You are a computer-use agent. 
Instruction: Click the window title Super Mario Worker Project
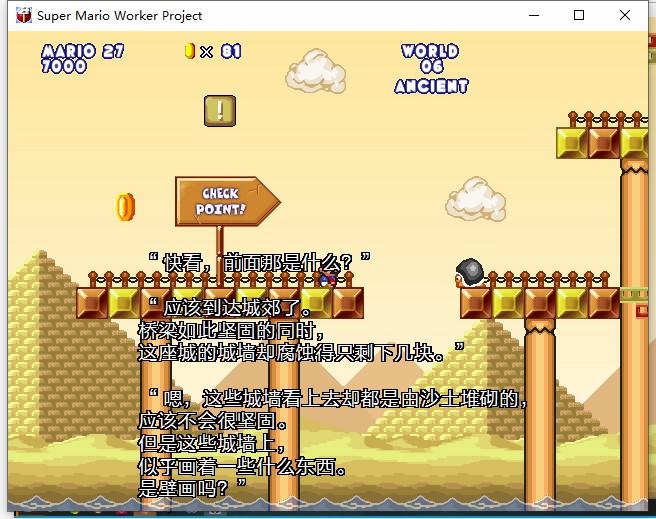click(120, 15)
